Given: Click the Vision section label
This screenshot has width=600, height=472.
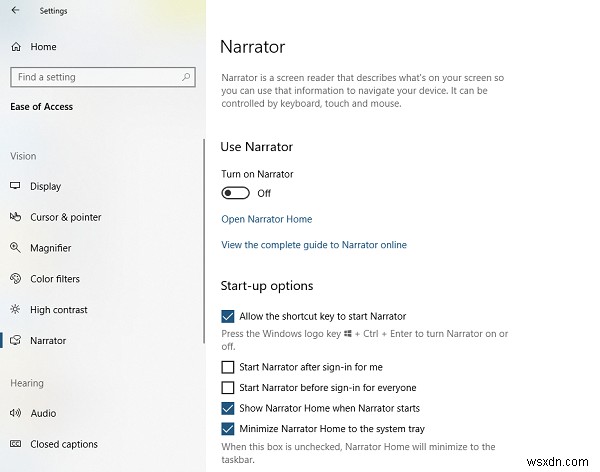Looking at the screenshot, I should tap(23, 156).
